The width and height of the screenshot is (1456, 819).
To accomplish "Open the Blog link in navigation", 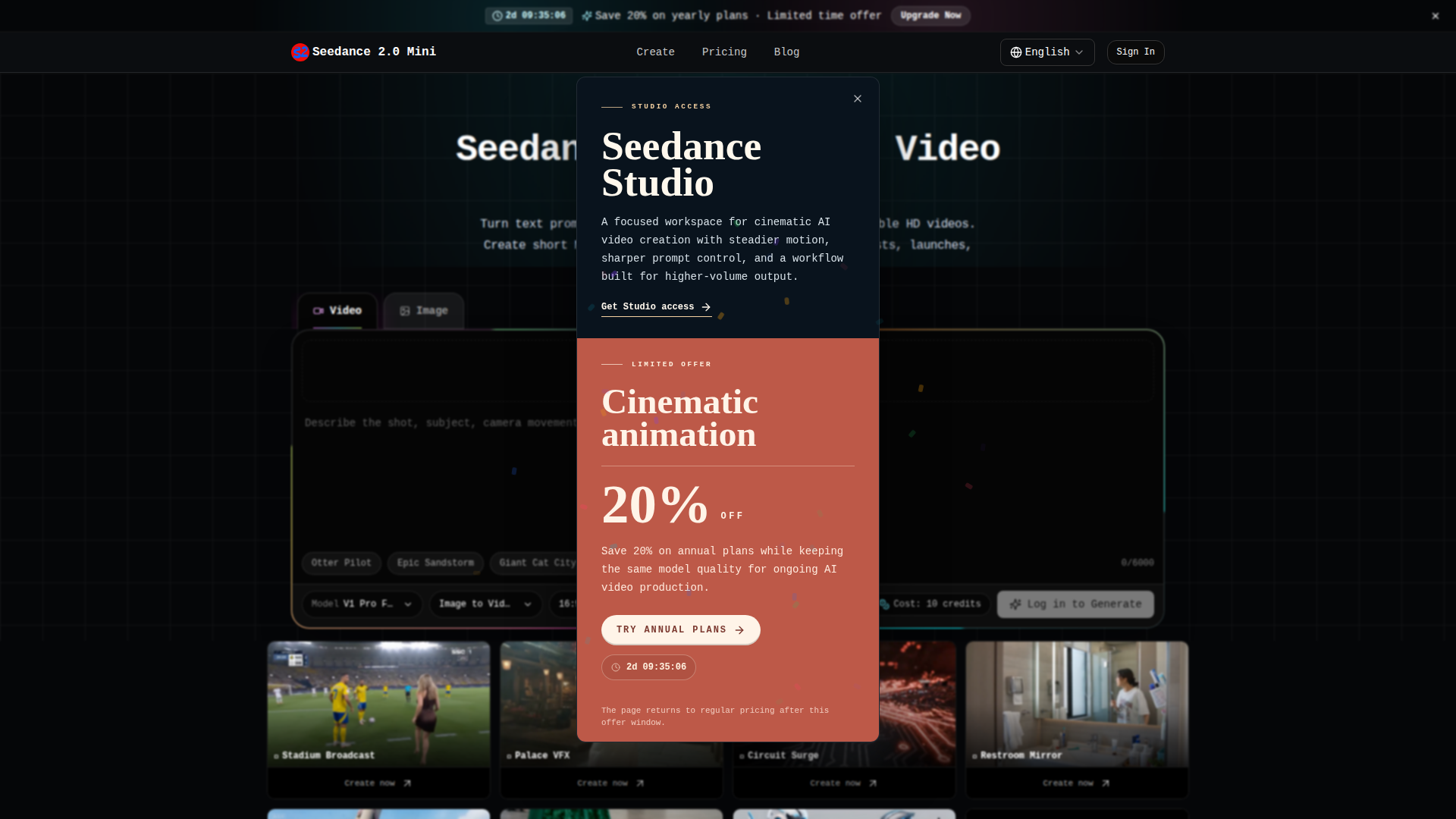I will point(786,52).
